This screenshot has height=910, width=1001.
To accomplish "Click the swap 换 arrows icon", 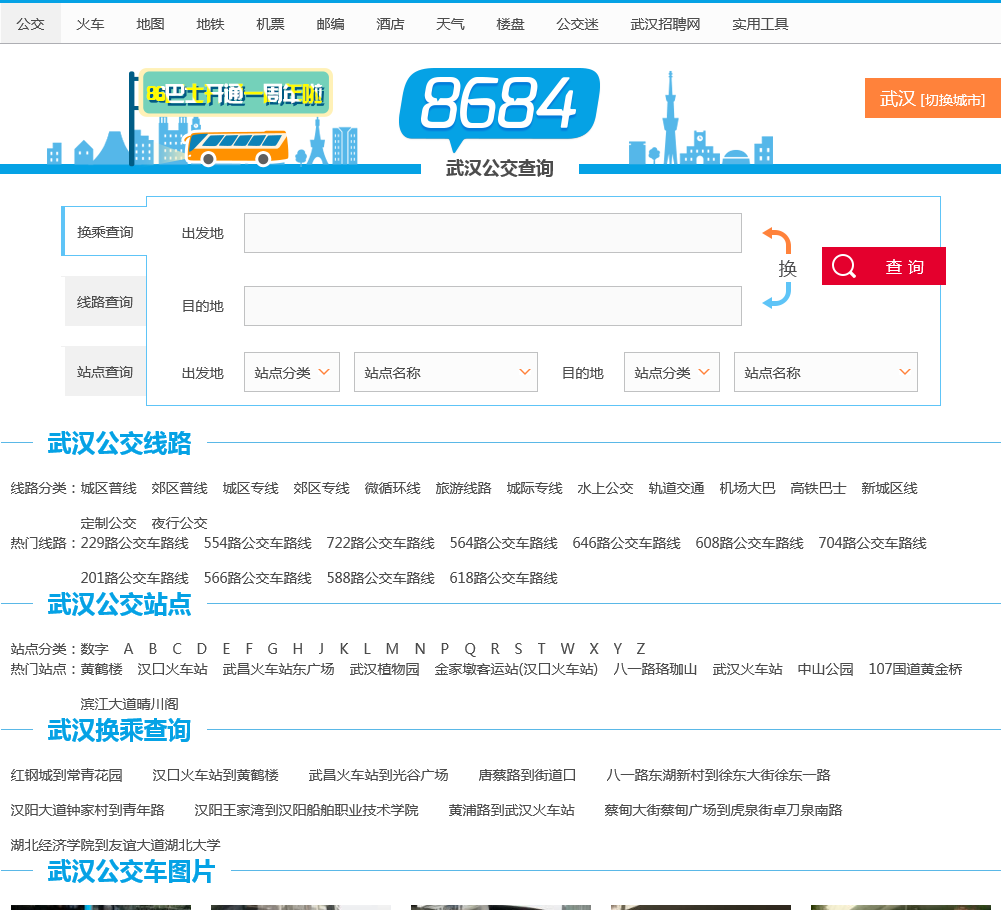I will (778, 268).
